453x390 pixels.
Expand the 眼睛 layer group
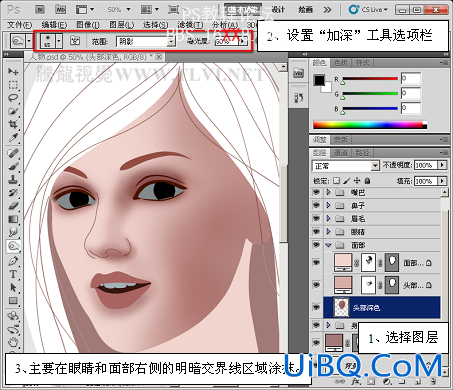pyautogui.click(x=328, y=231)
